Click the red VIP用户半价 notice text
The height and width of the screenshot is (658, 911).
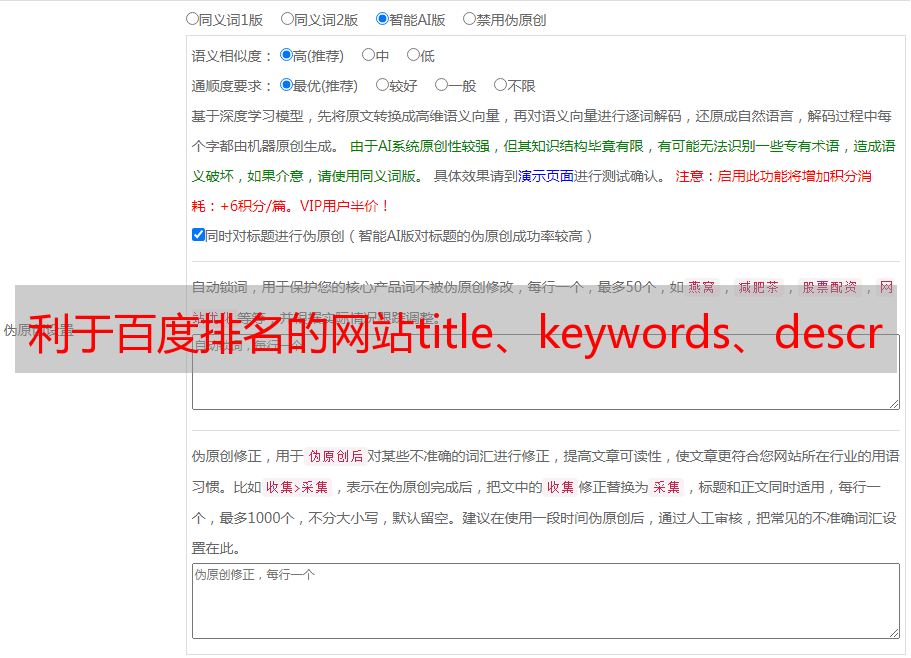tap(344, 206)
